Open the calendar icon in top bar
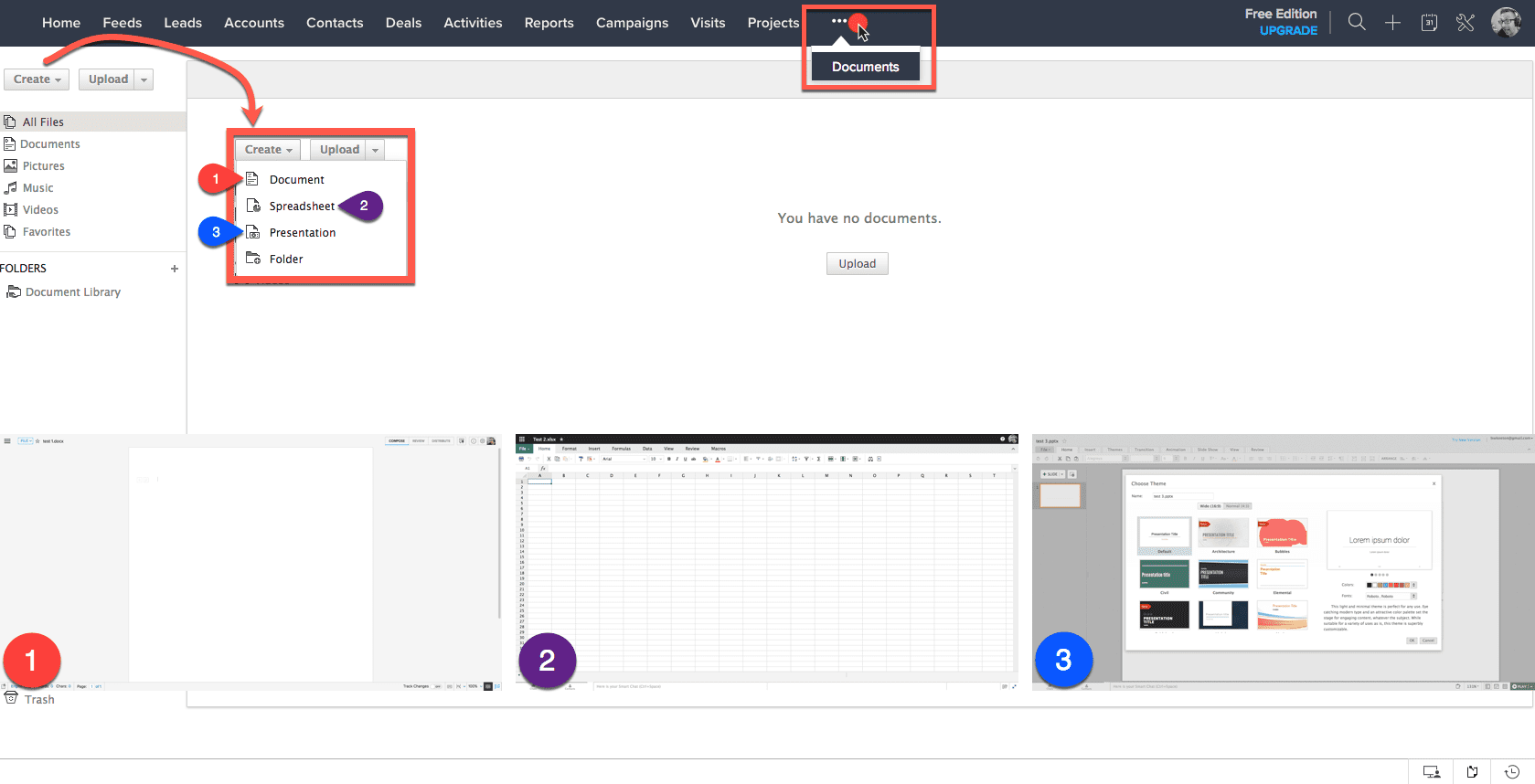The height and width of the screenshot is (784, 1535). [x=1429, y=23]
